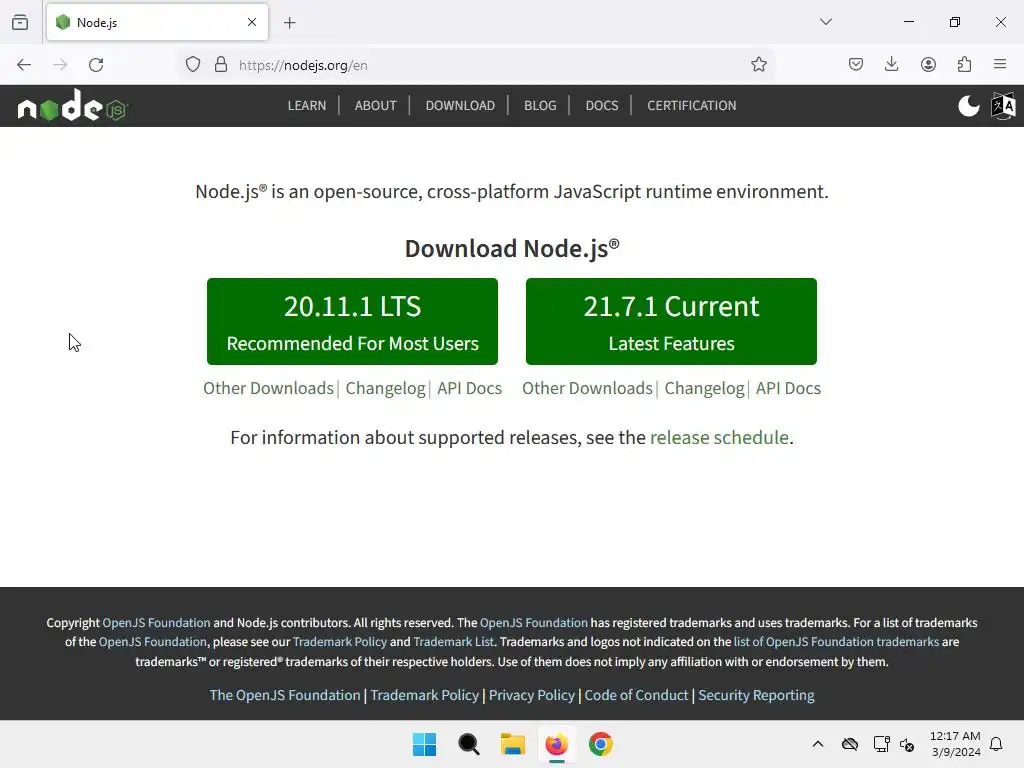Toggle dark mode with moon icon
The height and width of the screenshot is (768, 1024).
click(x=968, y=106)
